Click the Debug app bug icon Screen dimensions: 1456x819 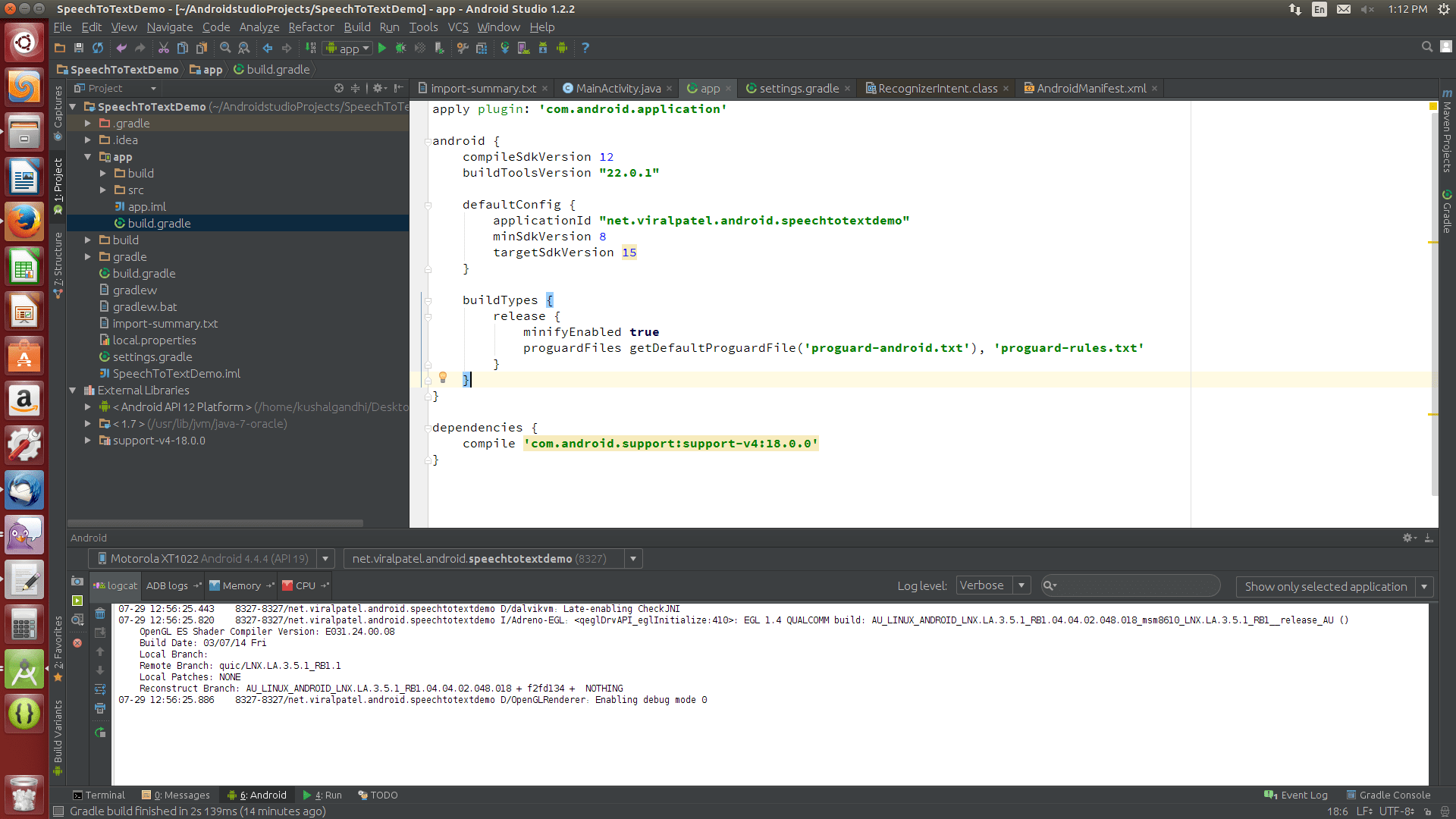tap(401, 48)
